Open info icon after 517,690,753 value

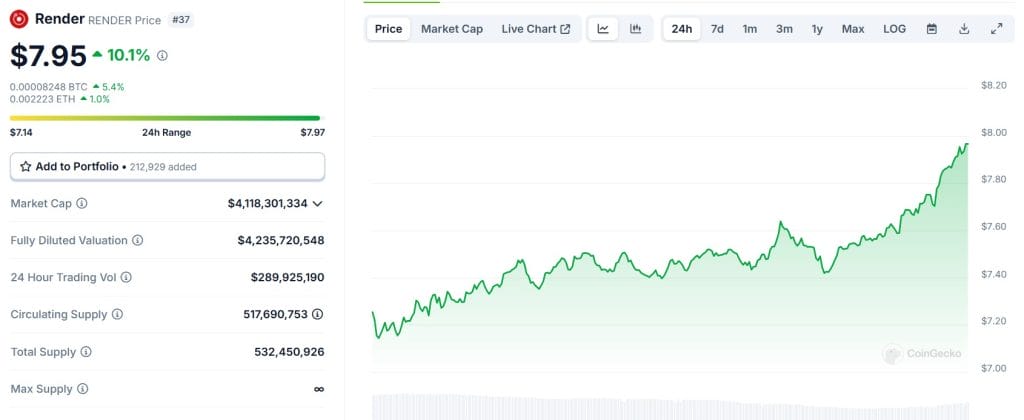pos(317,314)
